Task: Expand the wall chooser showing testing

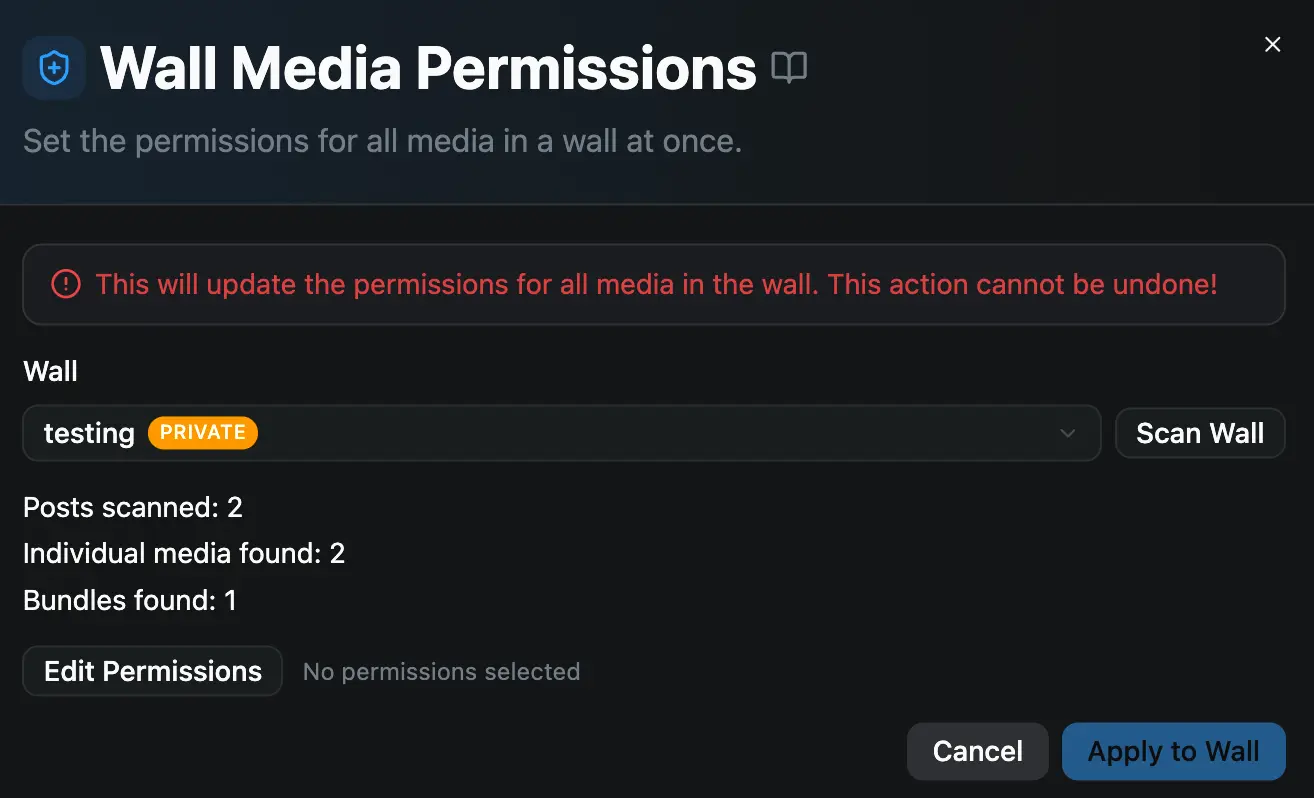Action: click(560, 432)
